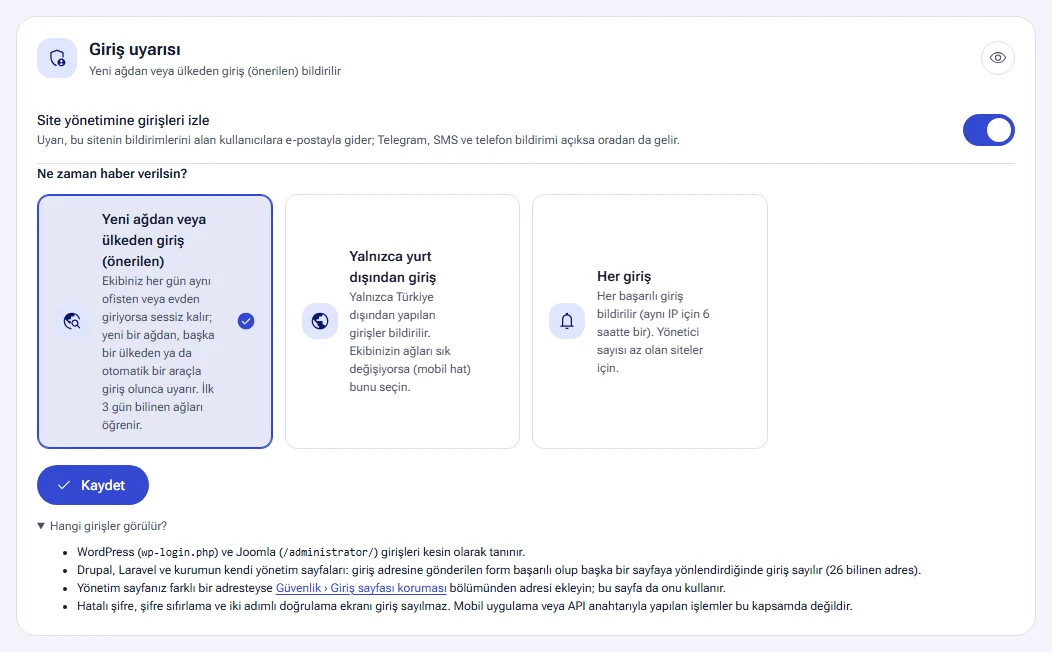Click the Giriş uyarısı heading

pyautogui.click(x=135, y=50)
